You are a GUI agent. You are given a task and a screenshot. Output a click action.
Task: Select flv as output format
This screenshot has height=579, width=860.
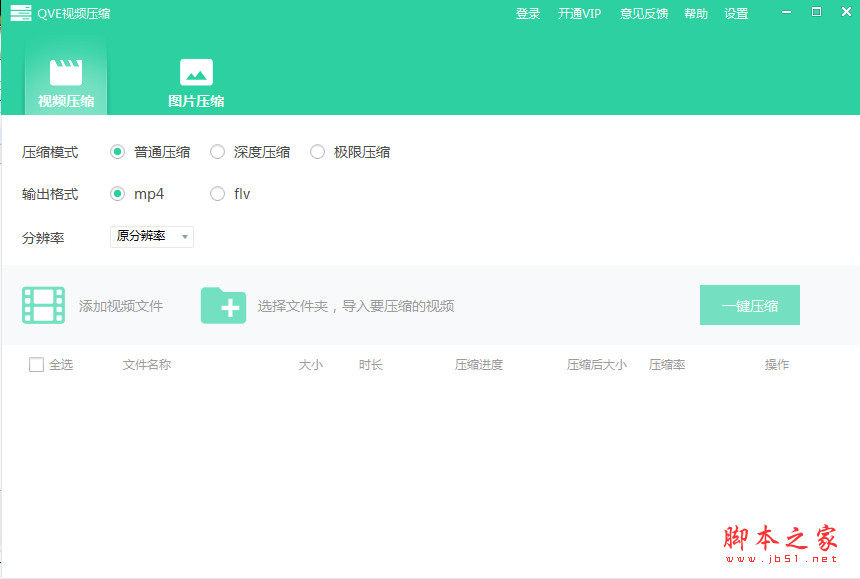217,194
